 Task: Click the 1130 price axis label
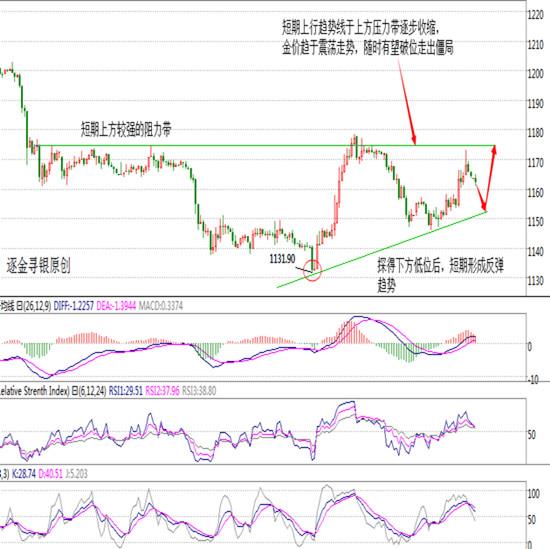[536, 281]
